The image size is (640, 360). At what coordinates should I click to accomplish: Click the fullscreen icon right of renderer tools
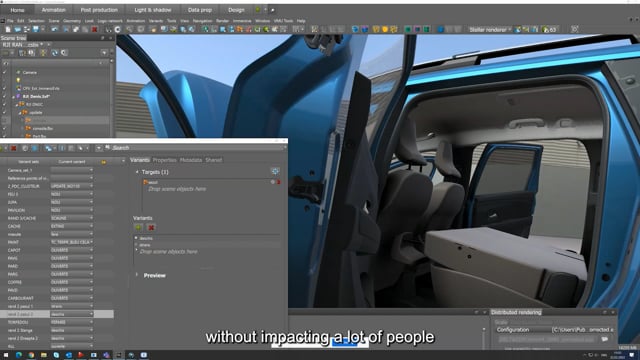point(574,29)
